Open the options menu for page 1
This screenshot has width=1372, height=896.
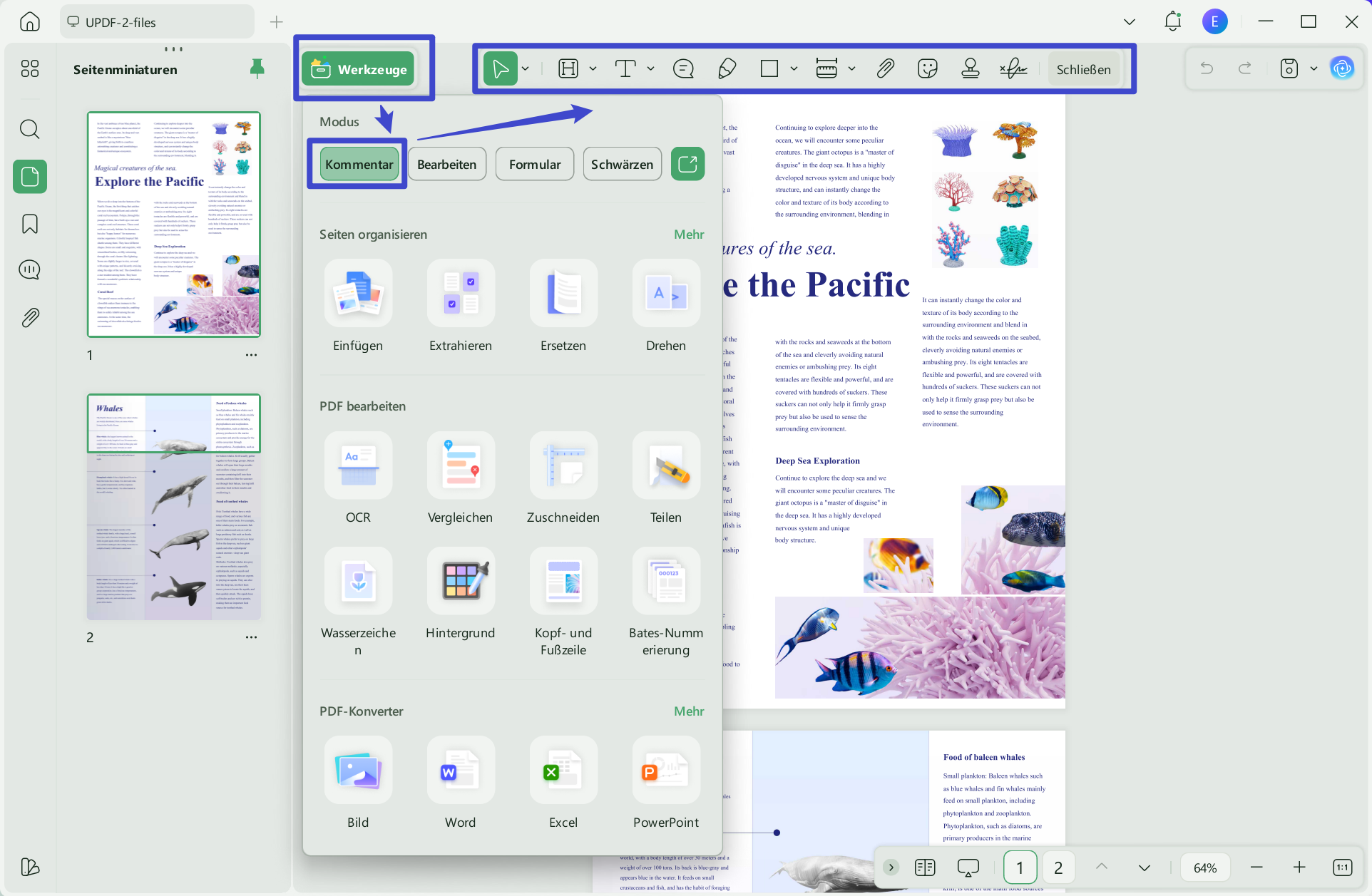251,355
